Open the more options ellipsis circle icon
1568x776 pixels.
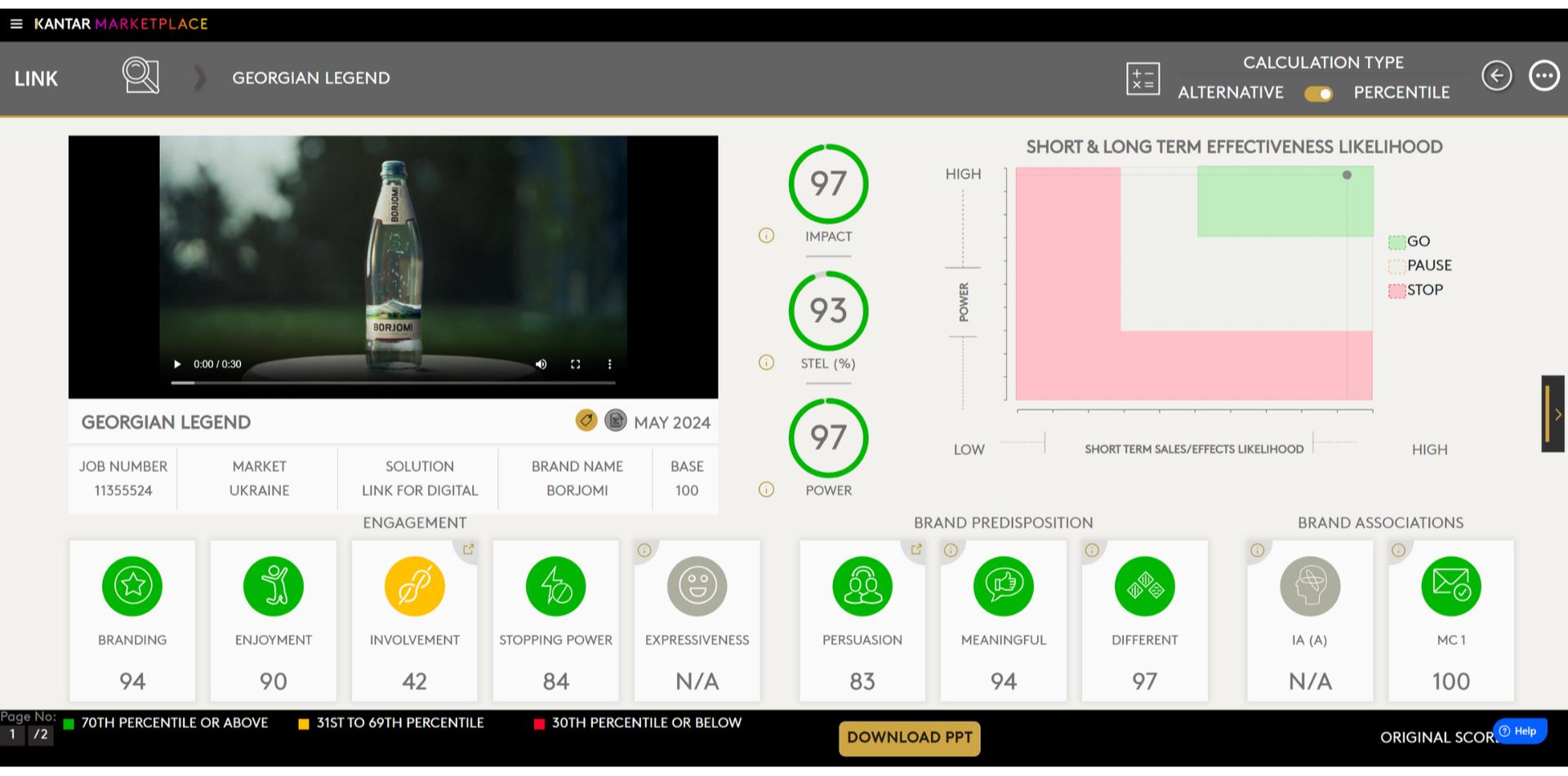1543,76
